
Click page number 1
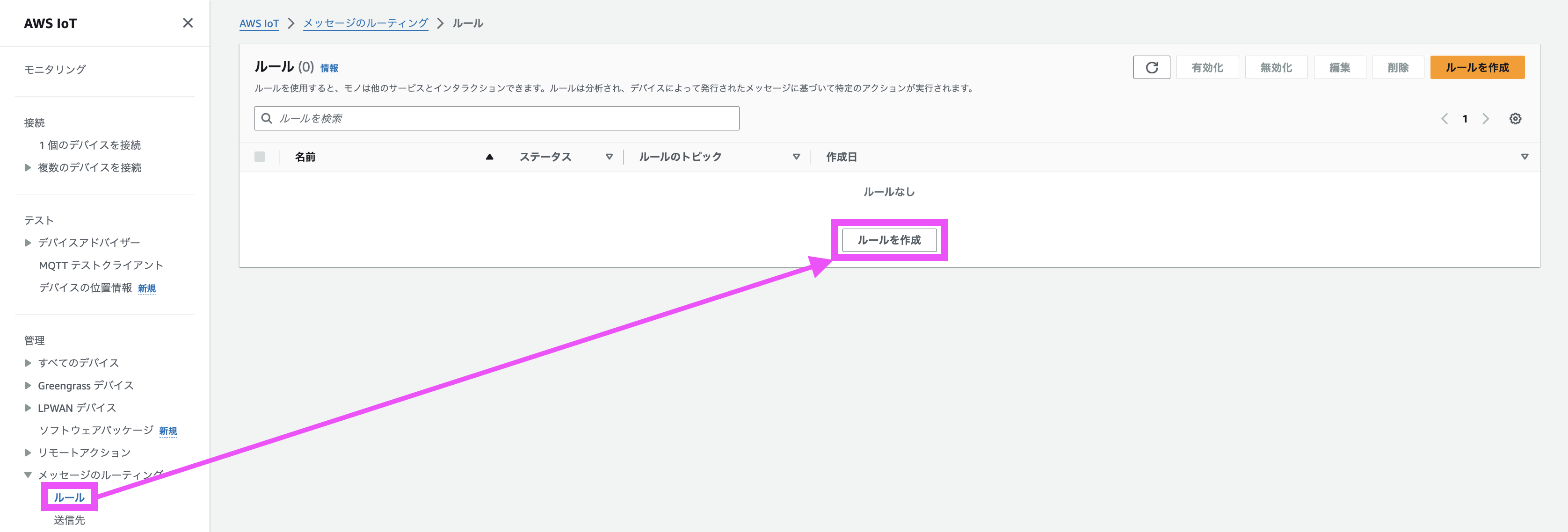(1465, 119)
